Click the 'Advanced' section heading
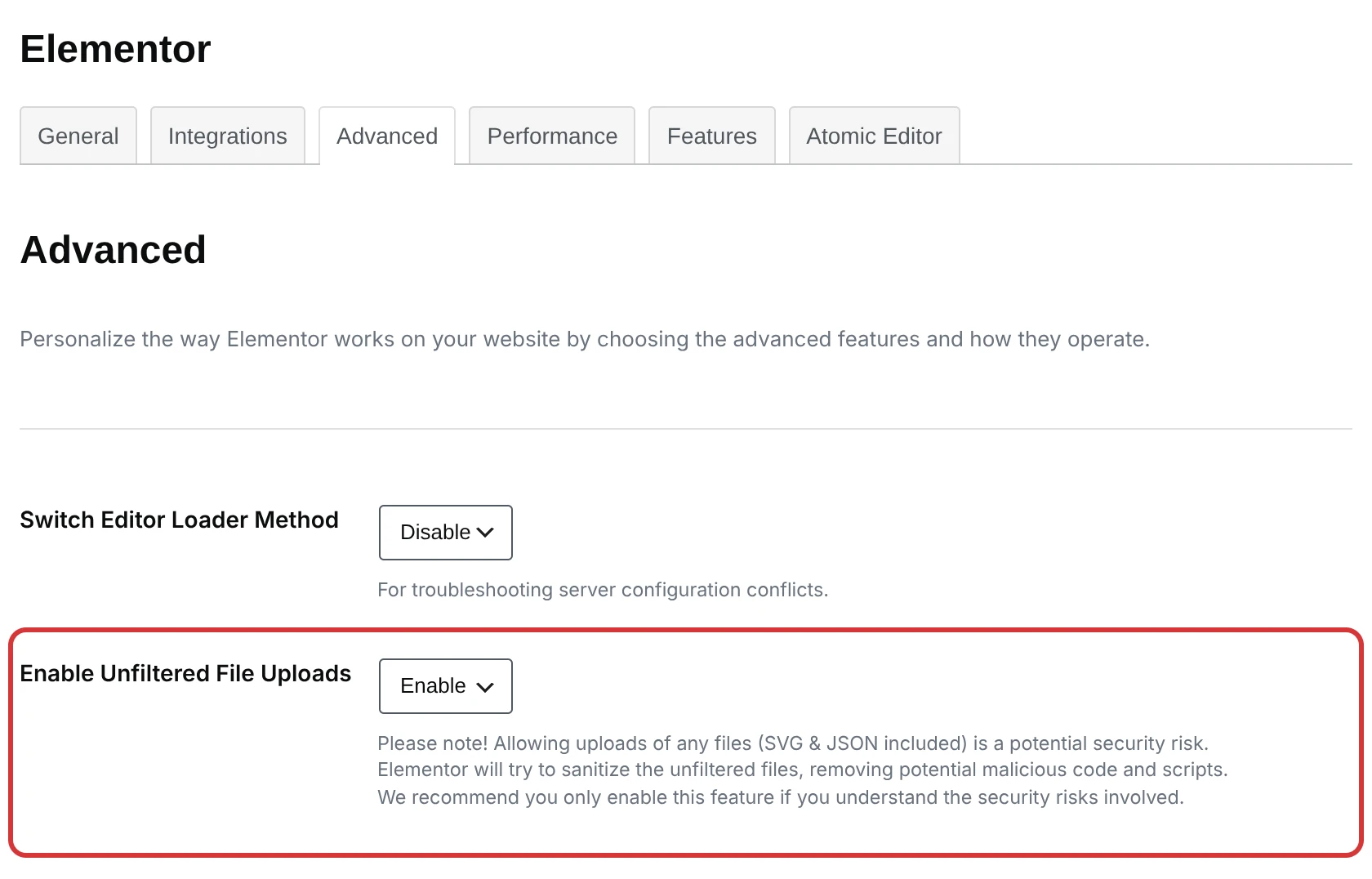The image size is (1372, 879). tap(113, 250)
